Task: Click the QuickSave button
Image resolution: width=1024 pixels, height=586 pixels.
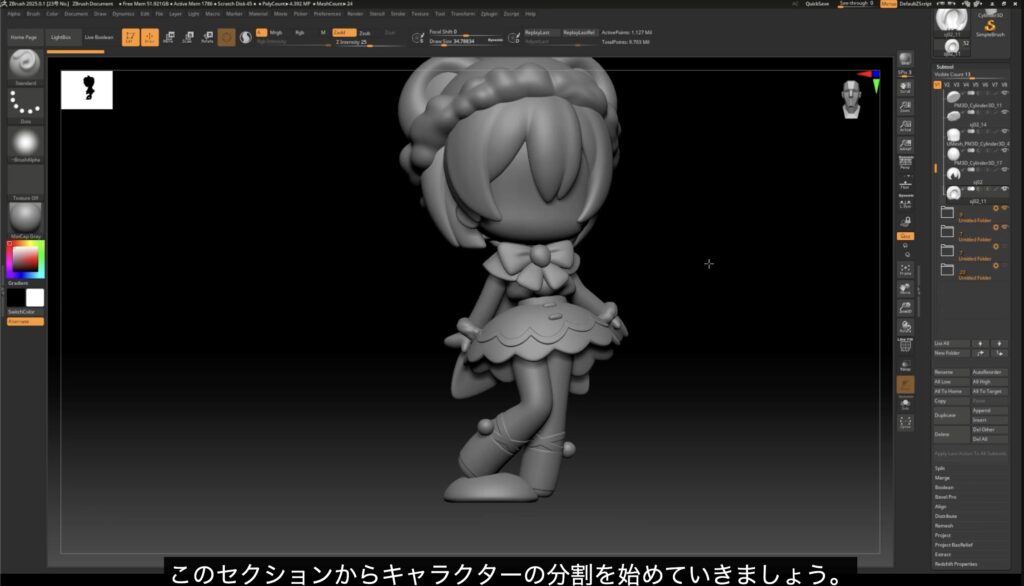Action: point(816,4)
